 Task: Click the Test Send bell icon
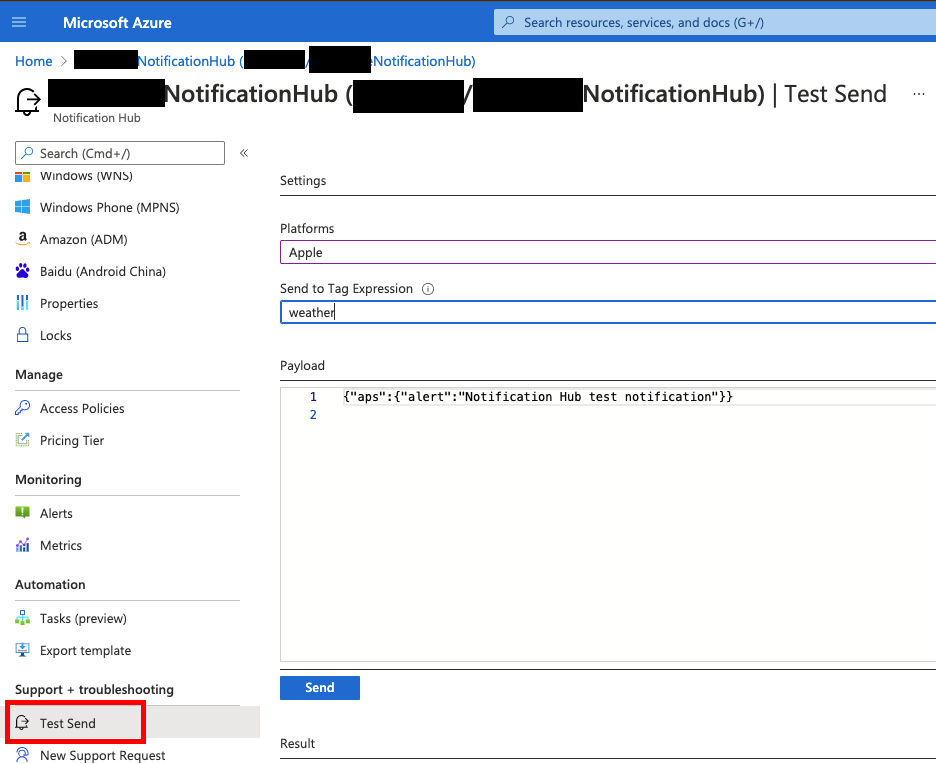pyautogui.click(x=22, y=723)
